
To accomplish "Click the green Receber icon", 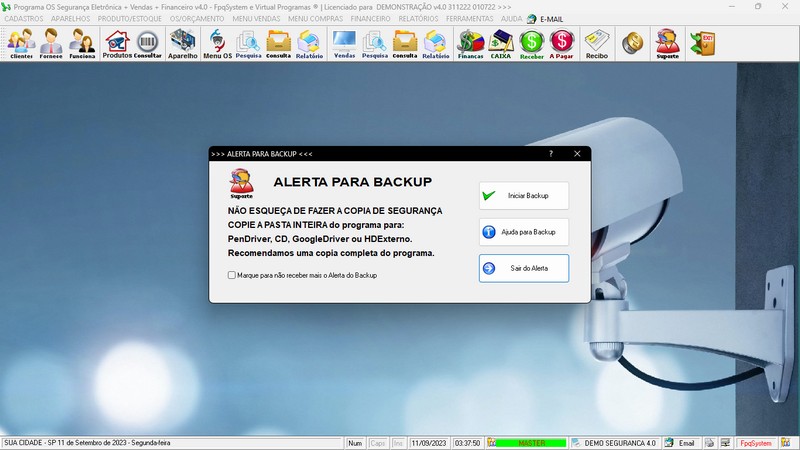I will 532,44.
